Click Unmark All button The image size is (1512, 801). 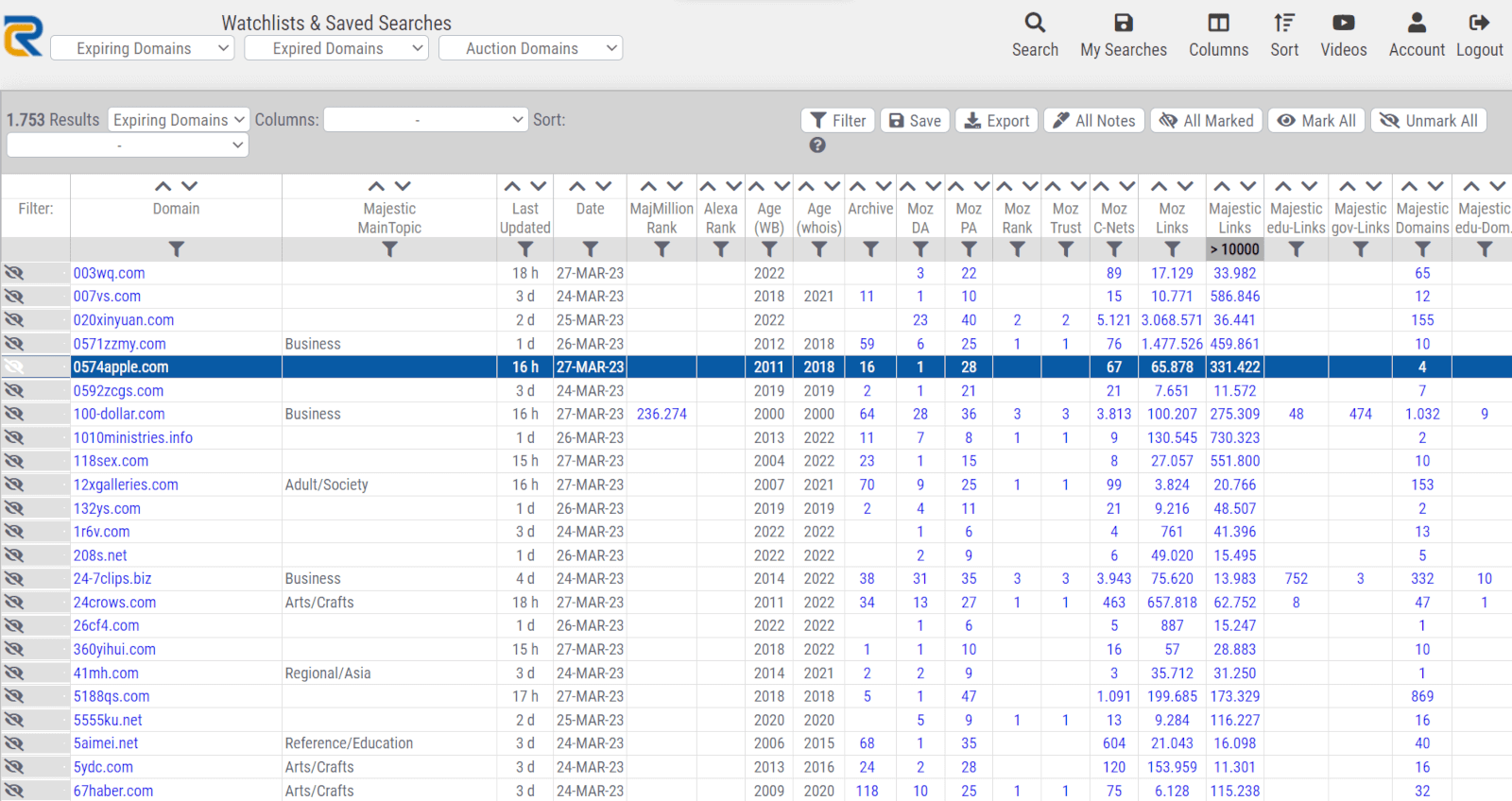click(x=1429, y=121)
